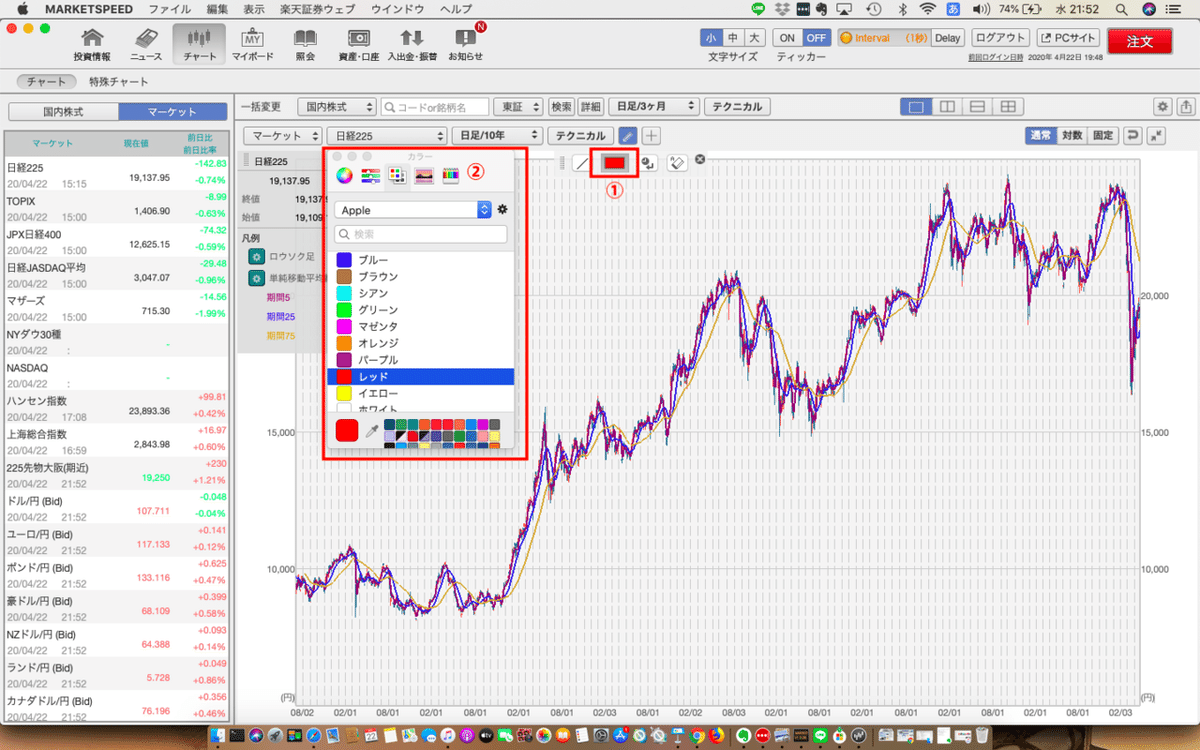Switch chart scale to 通常

pyautogui.click(x=1042, y=135)
